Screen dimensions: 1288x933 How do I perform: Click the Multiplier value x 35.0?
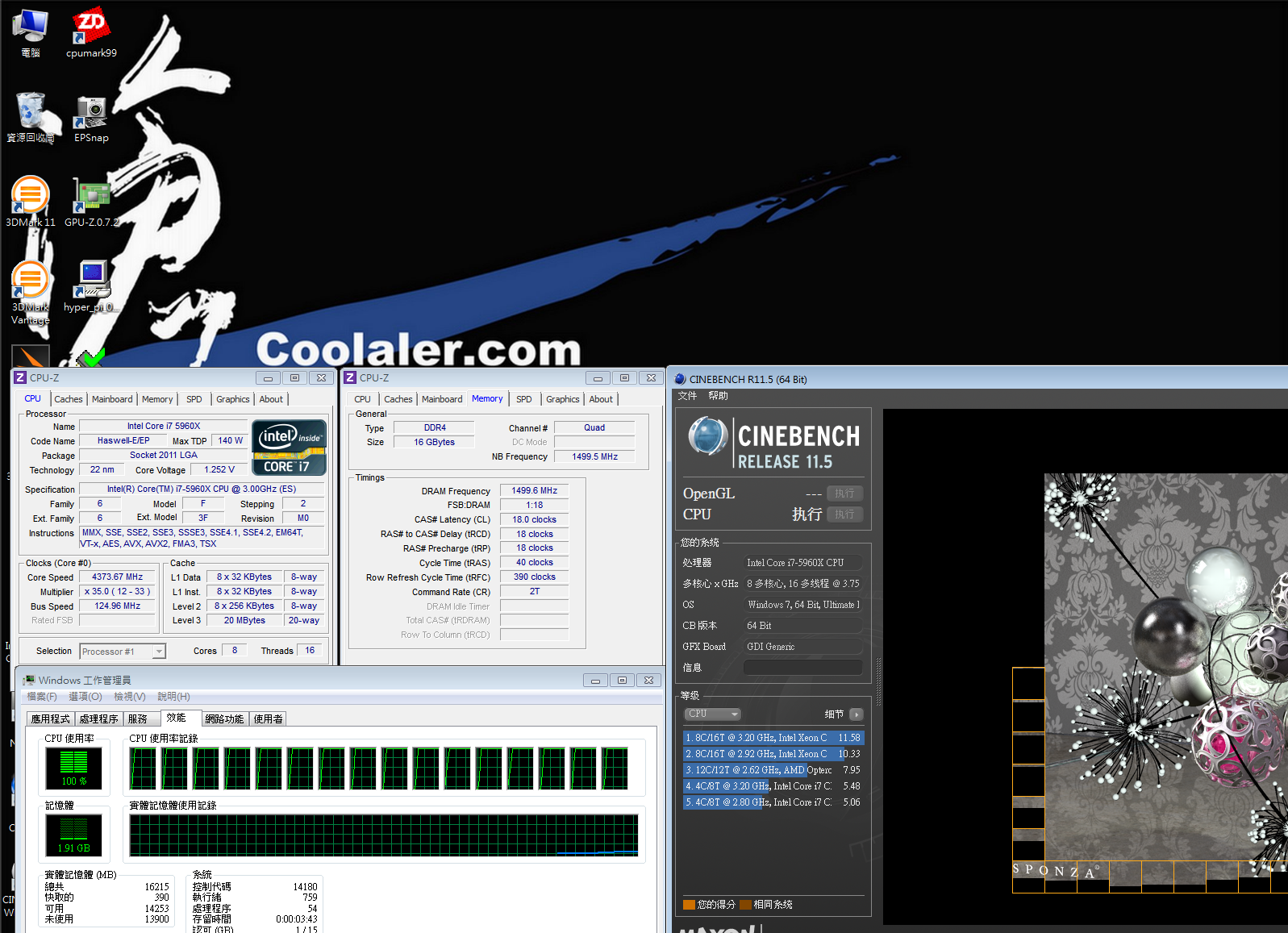[117, 592]
